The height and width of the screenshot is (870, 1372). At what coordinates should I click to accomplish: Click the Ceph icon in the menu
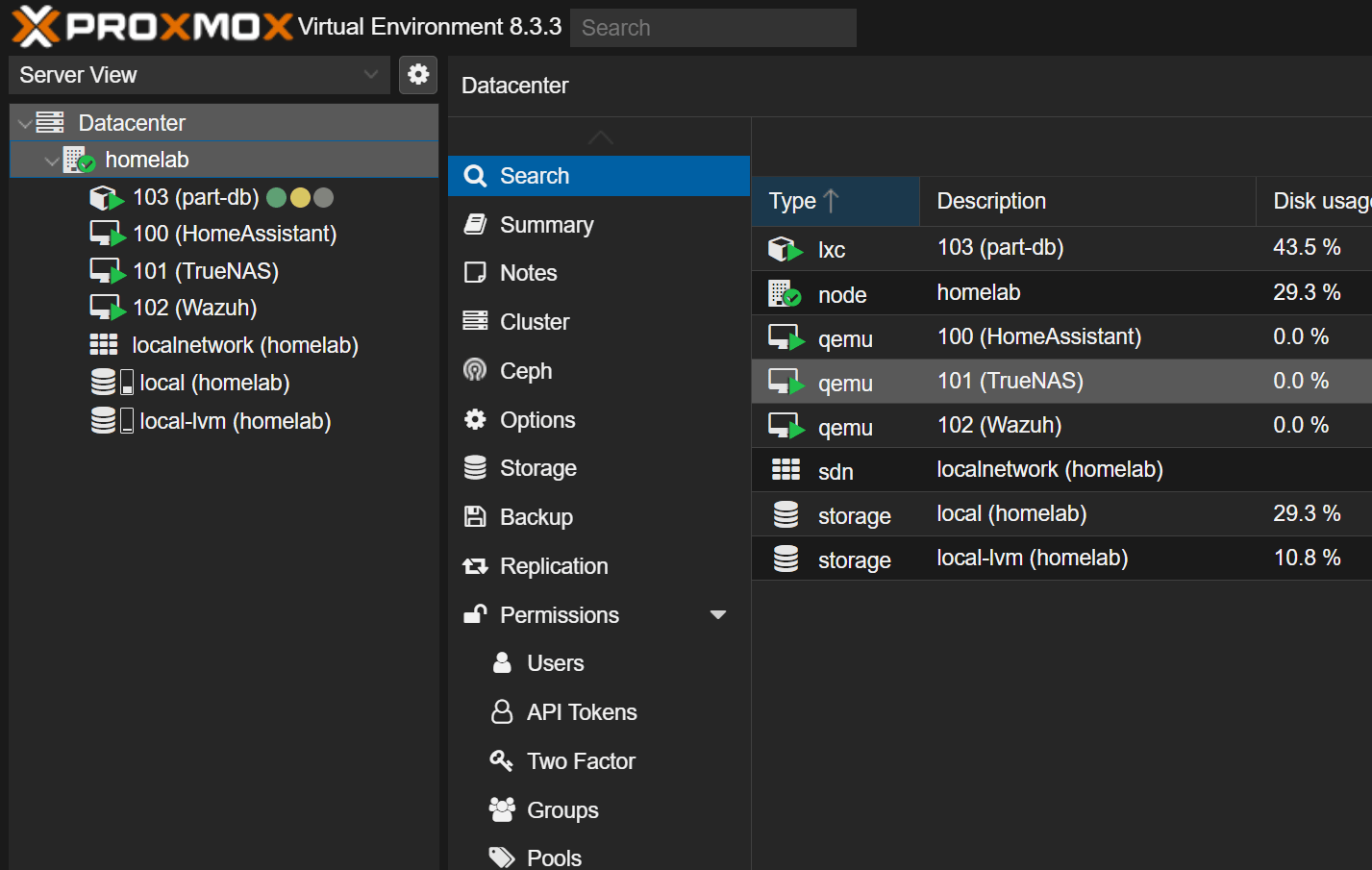click(x=475, y=370)
